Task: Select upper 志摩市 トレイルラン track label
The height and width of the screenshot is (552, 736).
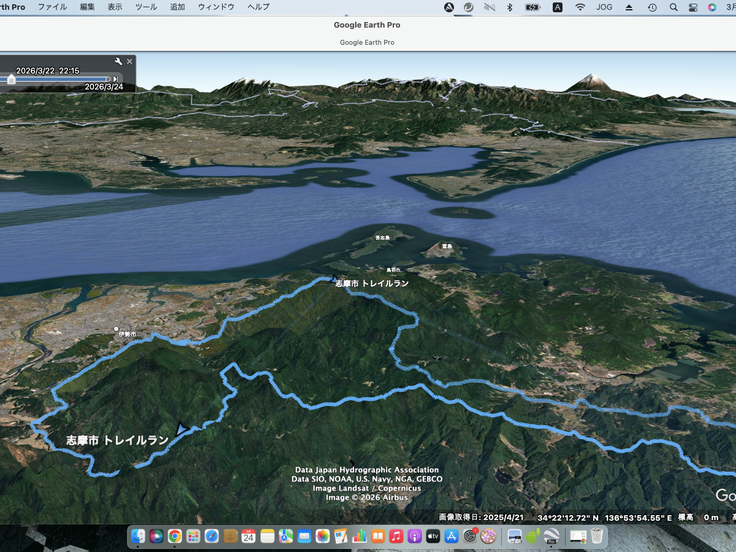Action: pos(371,284)
